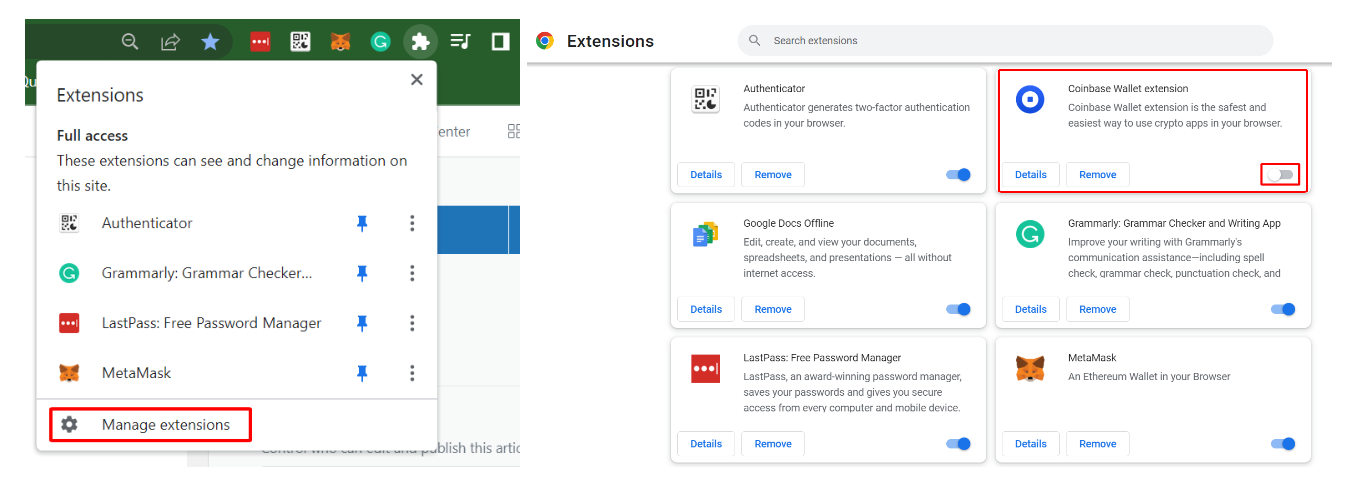Open more options for MetaMask
Screen dimensions: 1356x492
412,373
